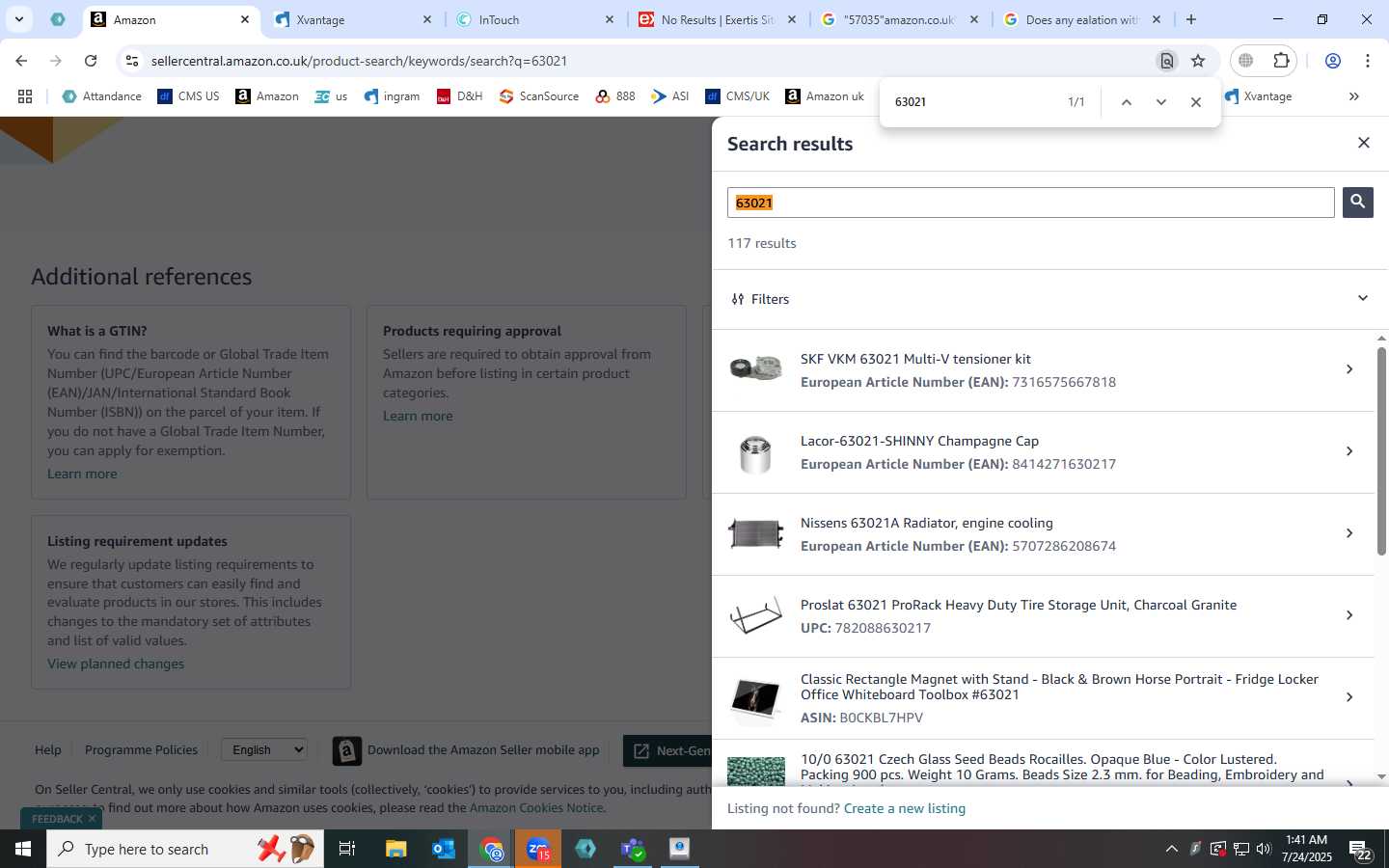Open the English language dropdown
Viewport: 1389px width, 868px height.
265,749
